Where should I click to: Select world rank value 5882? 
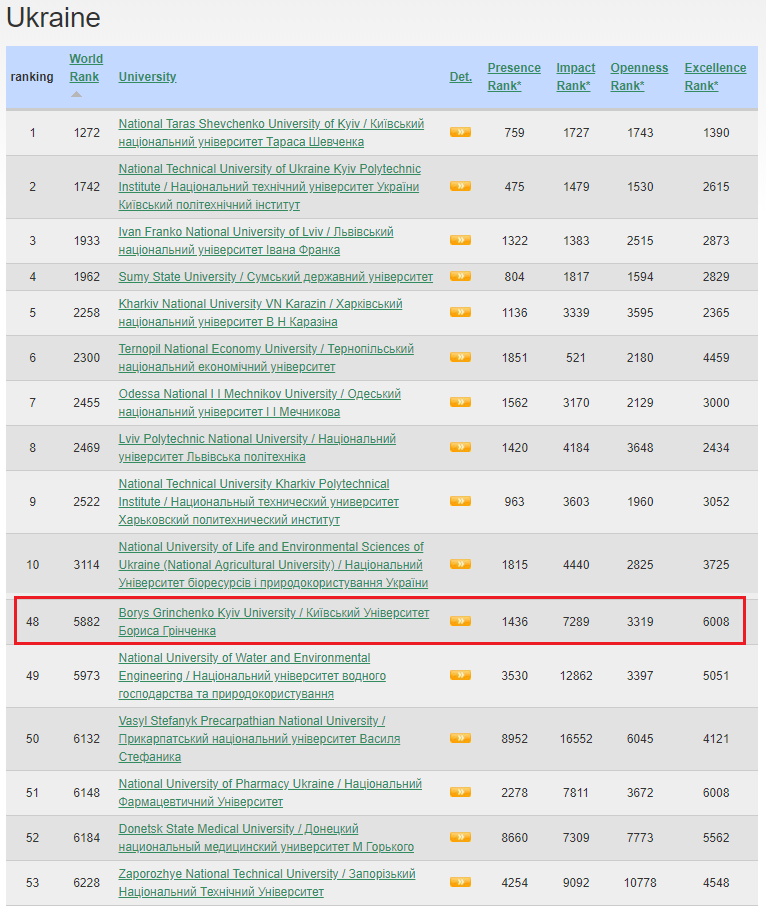pyautogui.click(x=87, y=621)
